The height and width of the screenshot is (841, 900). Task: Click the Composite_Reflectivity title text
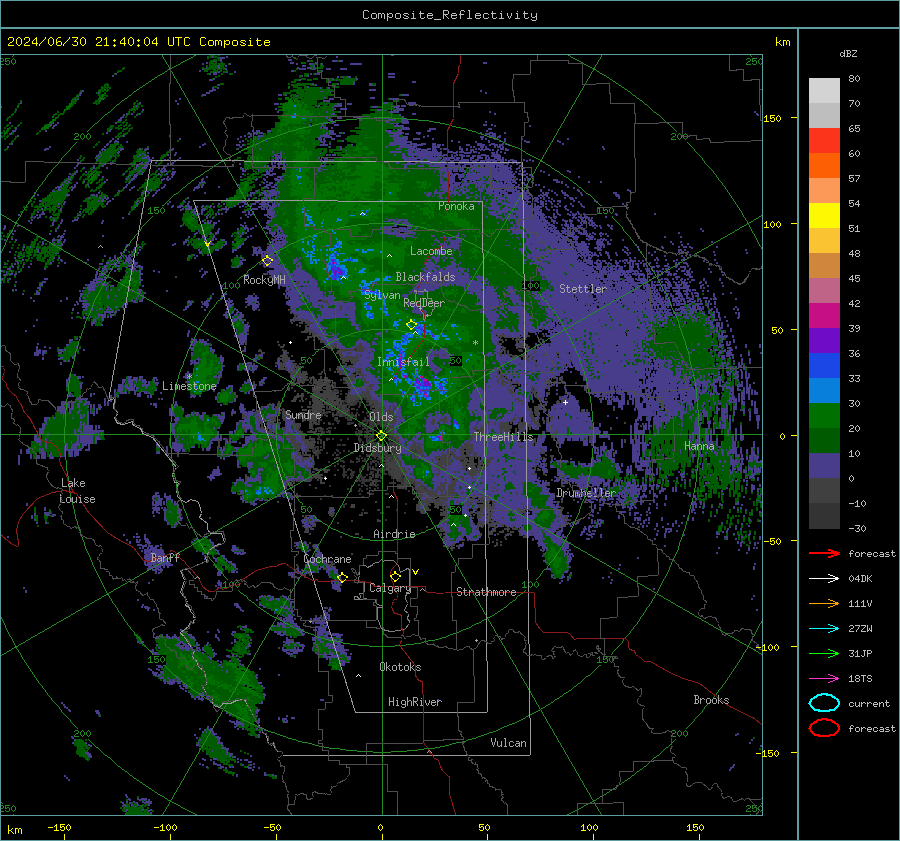pyautogui.click(x=450, y=15)
